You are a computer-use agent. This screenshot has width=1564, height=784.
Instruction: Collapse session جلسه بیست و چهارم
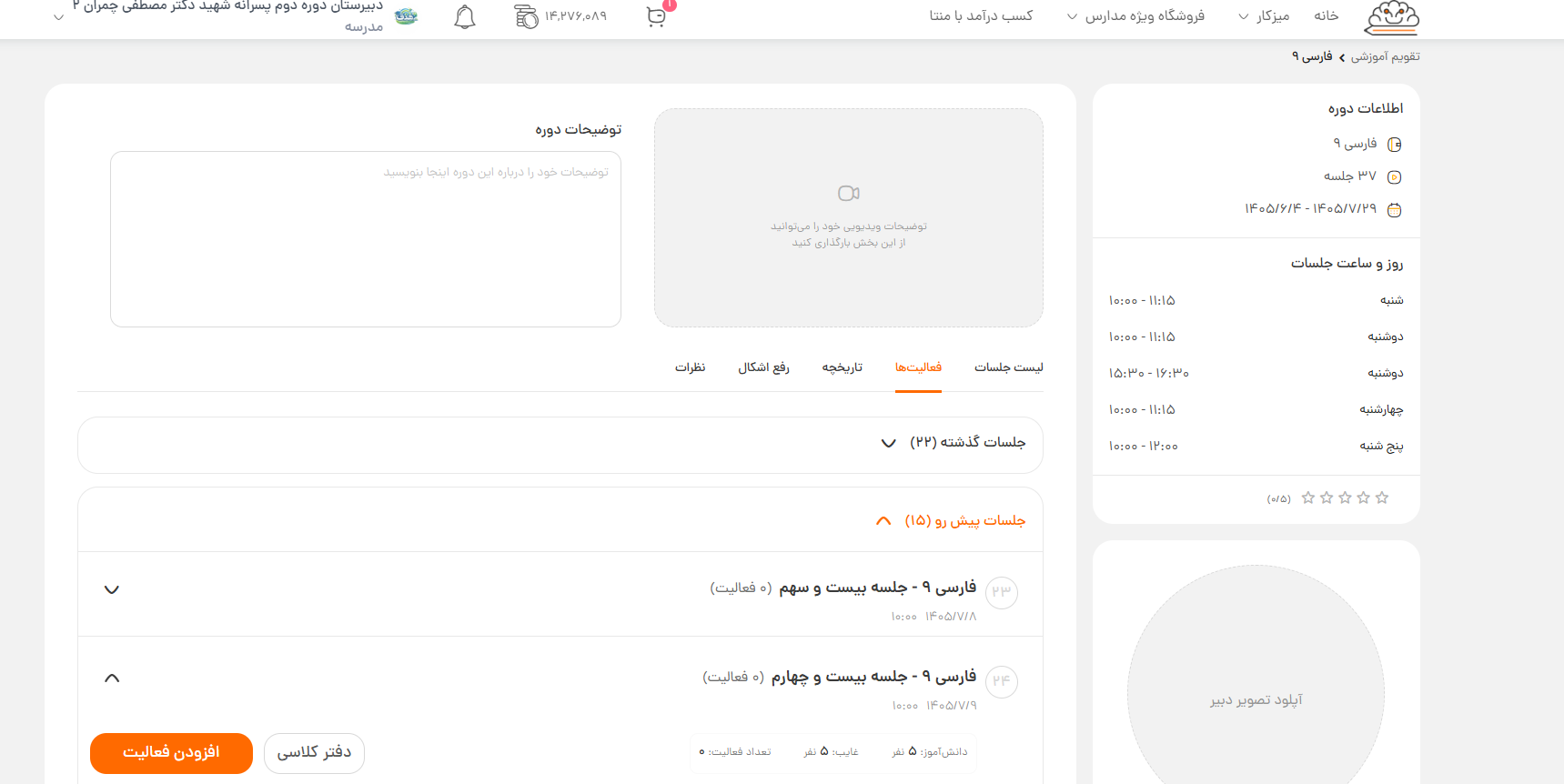coord(112,678)
